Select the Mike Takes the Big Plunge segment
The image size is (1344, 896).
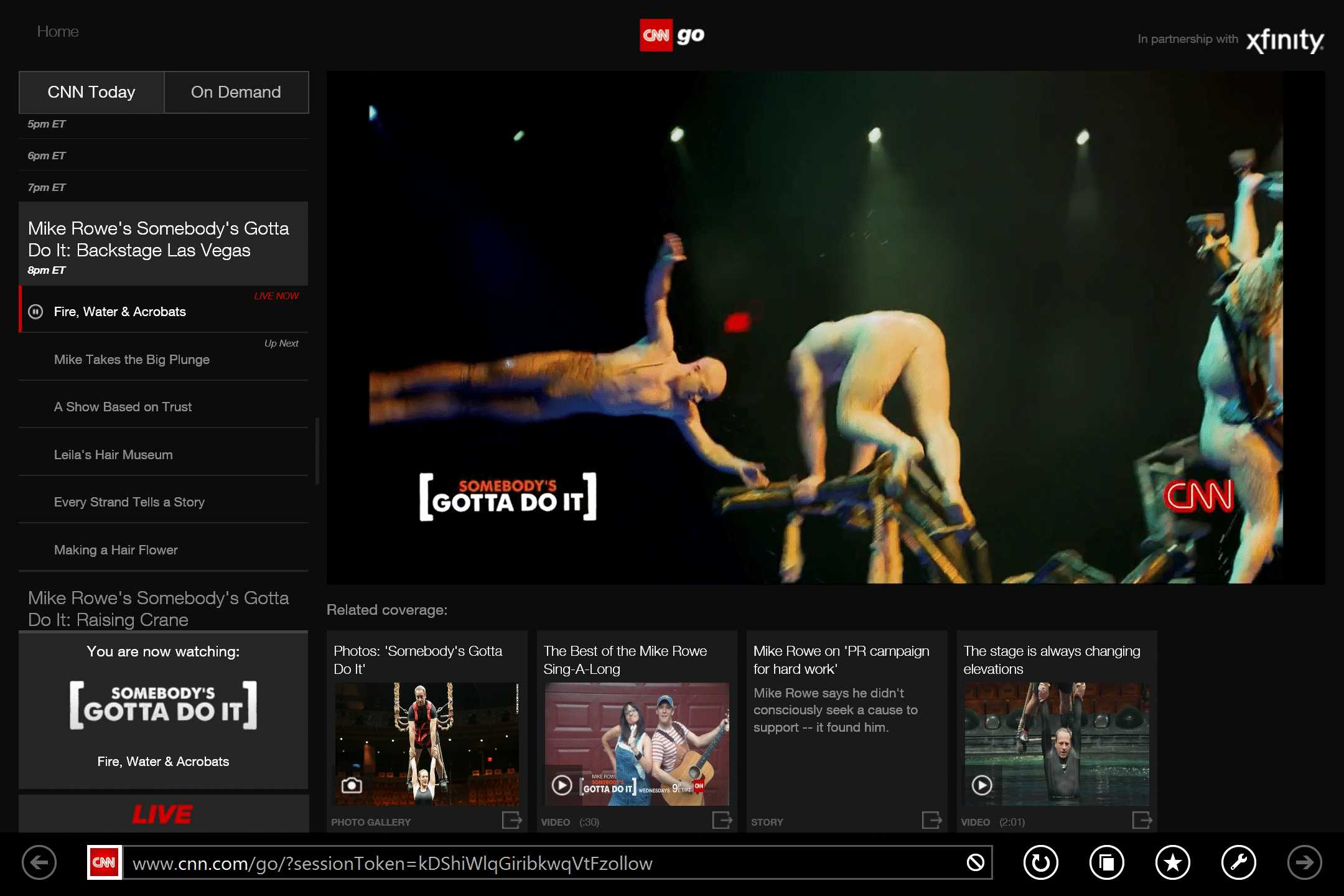tap(163, 357)
